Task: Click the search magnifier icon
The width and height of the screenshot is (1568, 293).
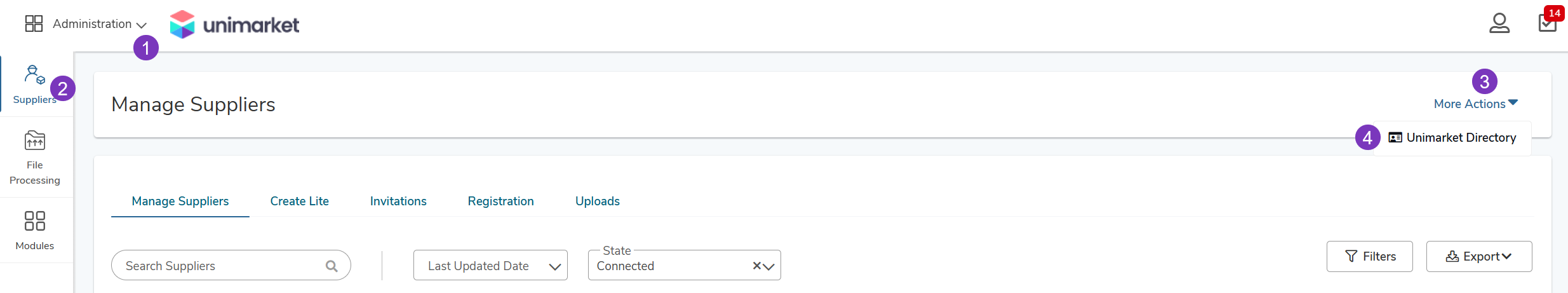Action: [x=332, y=266]
